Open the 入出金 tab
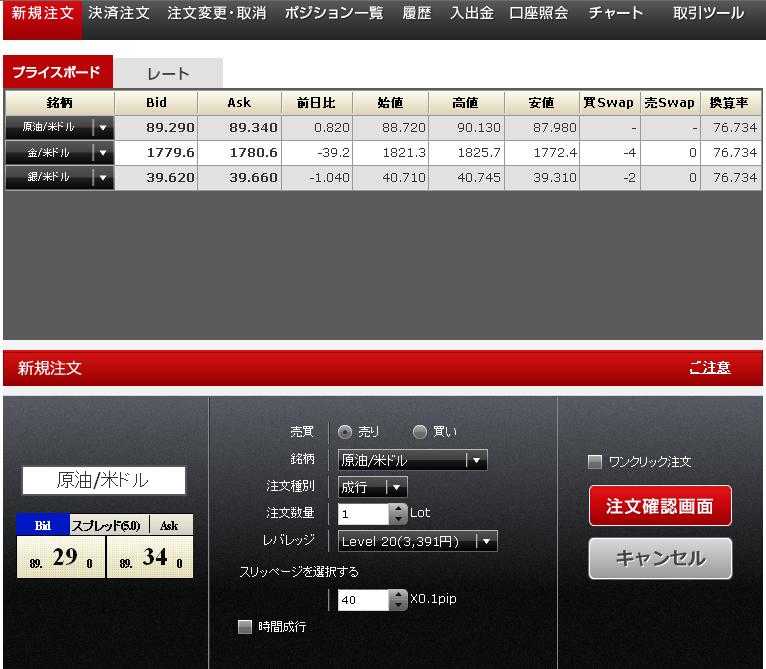This screenshot has width=766, height=669. pyautogui.click(x=471, y=13)
